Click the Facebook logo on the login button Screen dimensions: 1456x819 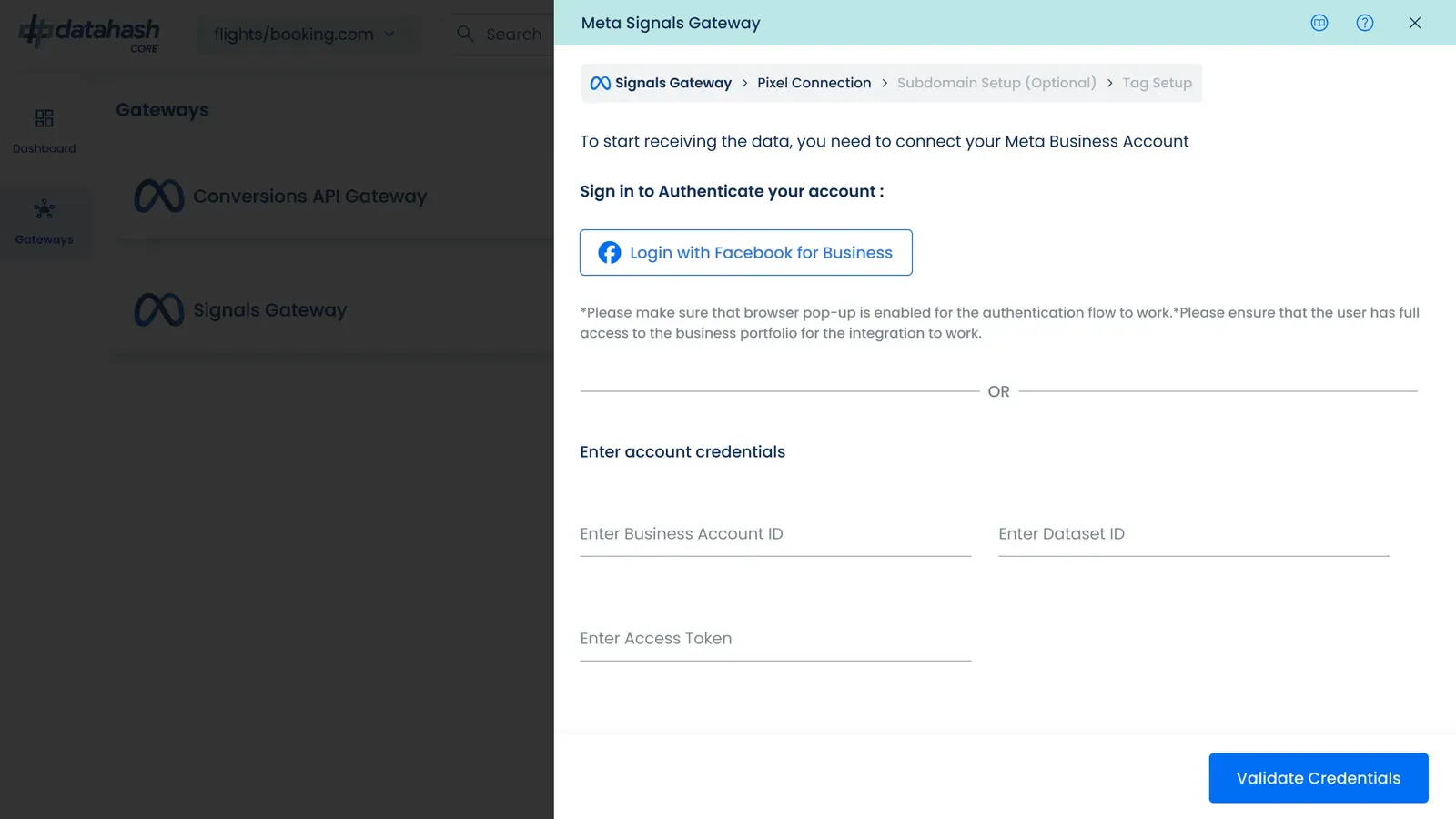pos(610,253)
